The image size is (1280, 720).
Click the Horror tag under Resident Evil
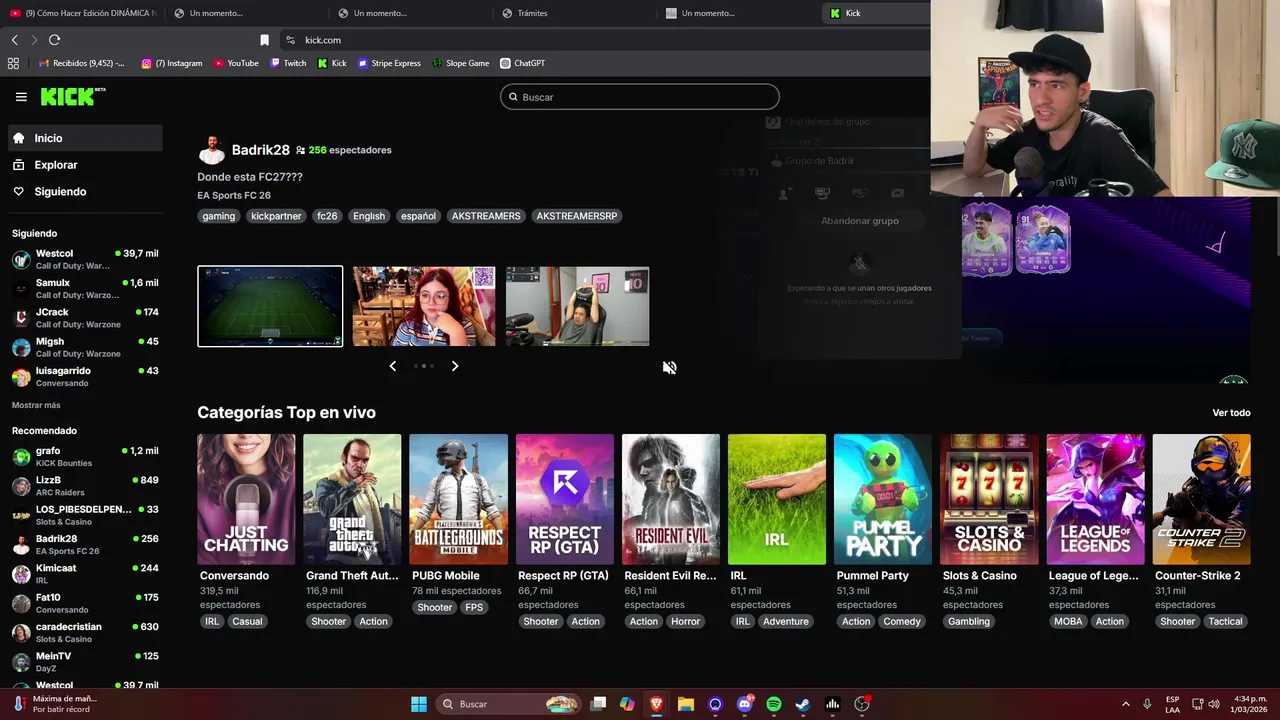686,621
